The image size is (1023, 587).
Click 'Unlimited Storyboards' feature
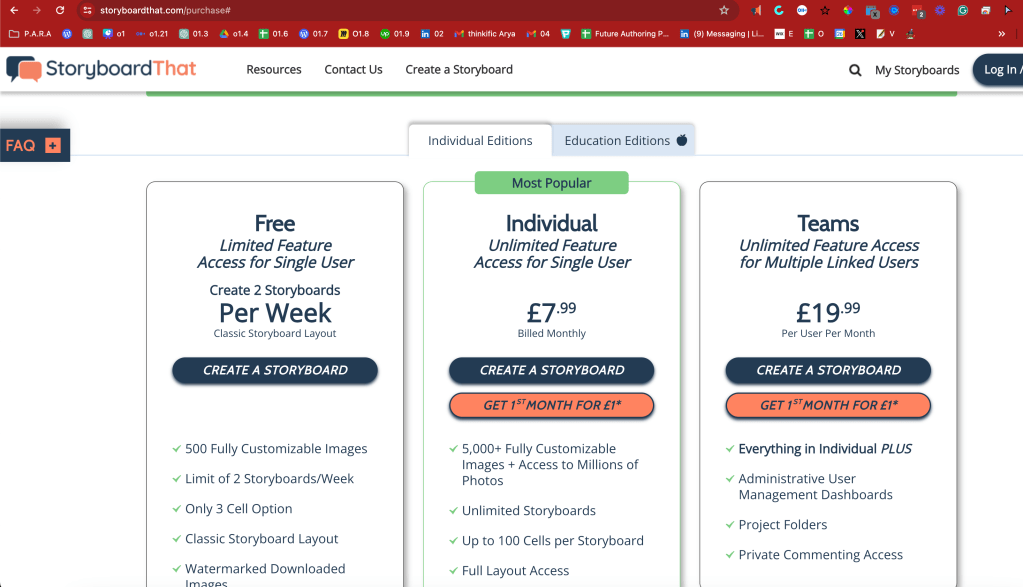coord(529,511)
